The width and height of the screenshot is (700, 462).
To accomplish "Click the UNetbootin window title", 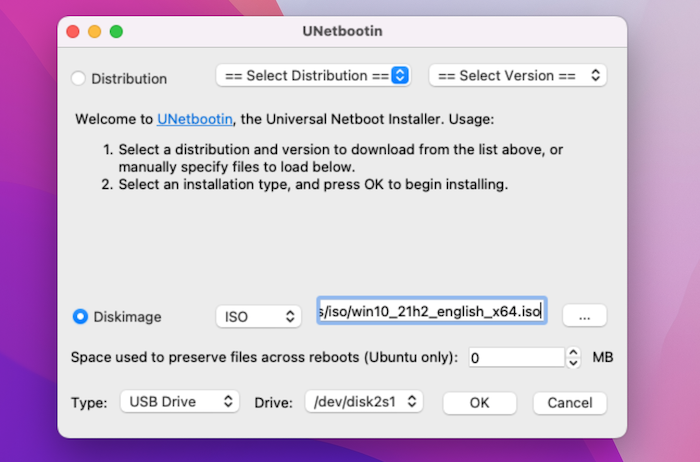I will (342, 31).
